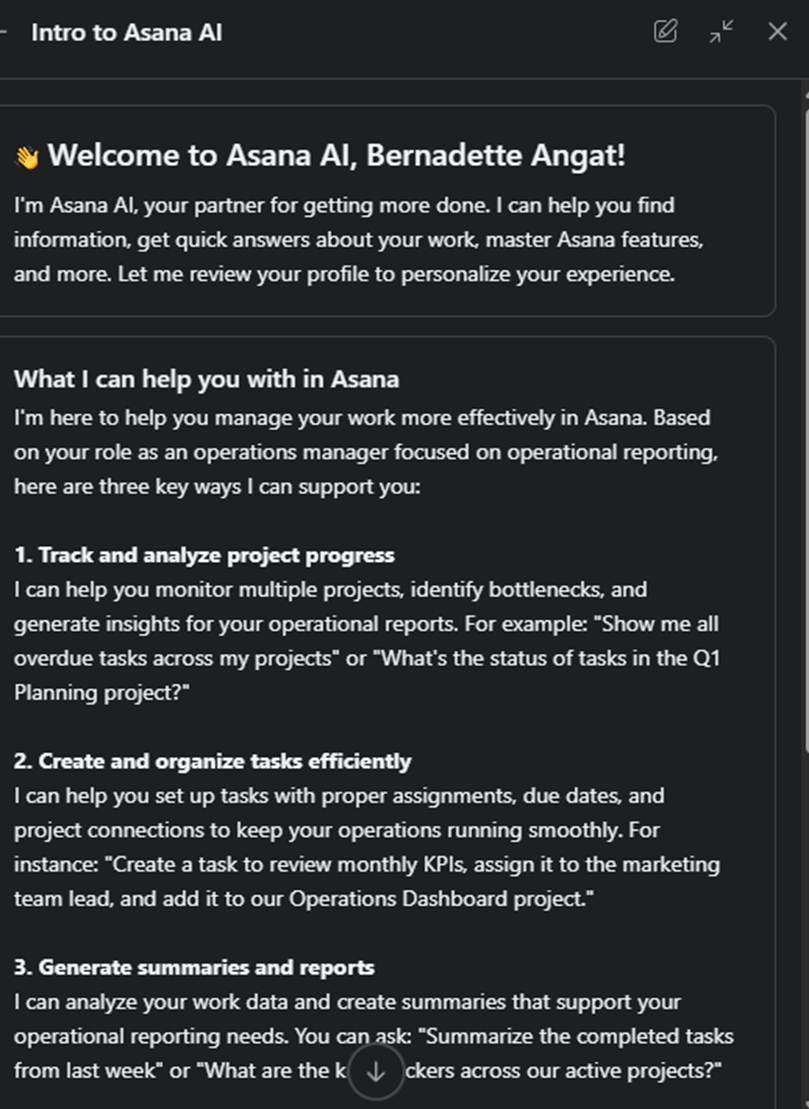Screen dimensions: 809x1109
Task: Click the waving hand emoji
Action: (27, 157)
